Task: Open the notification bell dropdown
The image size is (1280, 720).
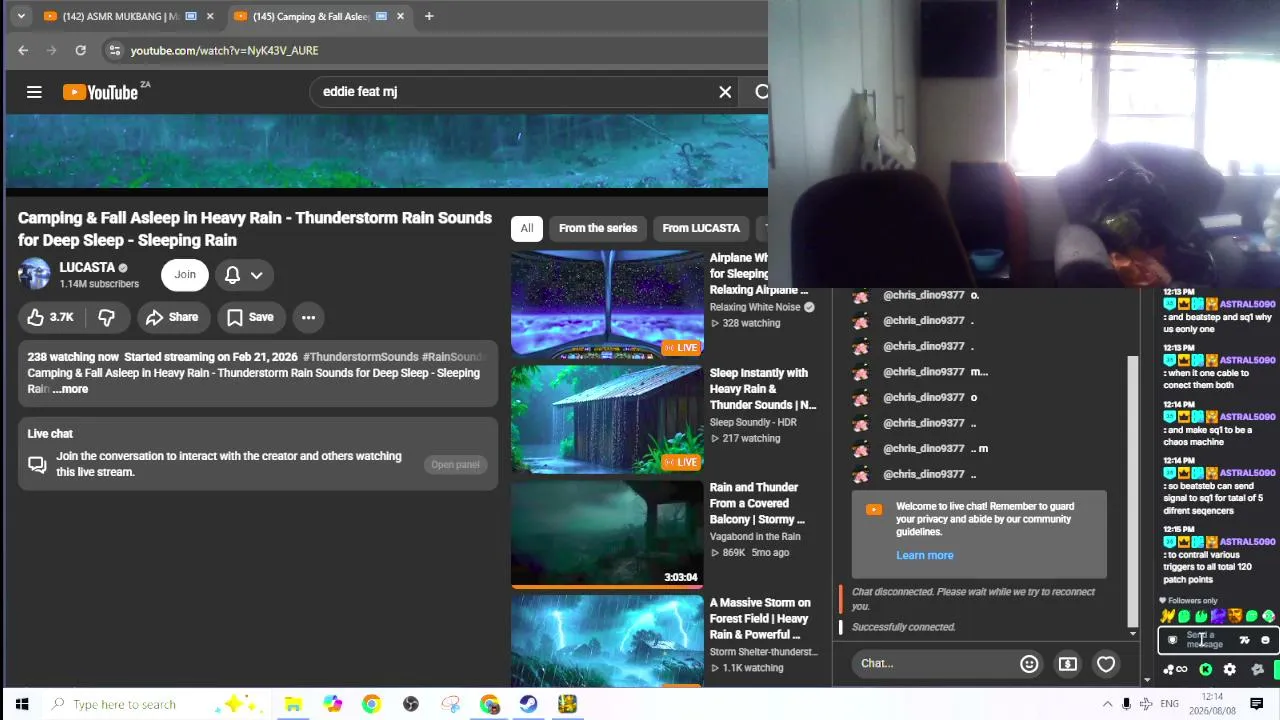Action: pyautogui.click(x=244, y=275)
